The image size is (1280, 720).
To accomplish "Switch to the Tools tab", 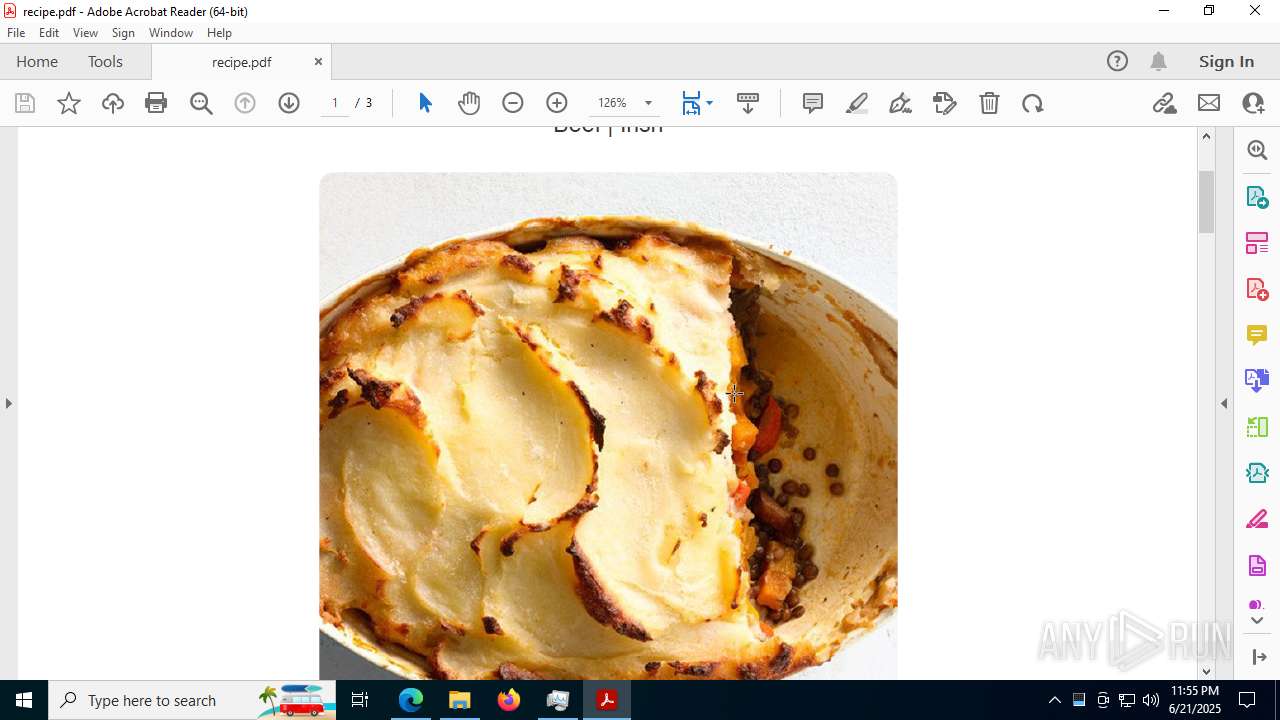I will click(105, 61).
